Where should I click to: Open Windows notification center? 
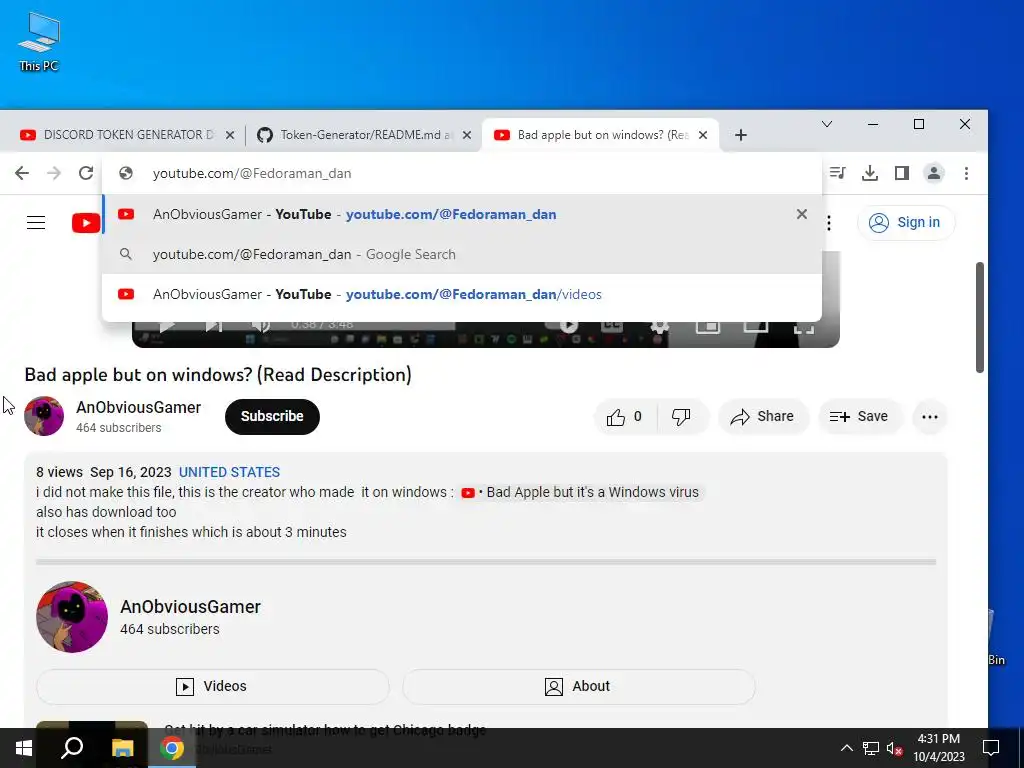tap(991, 748)
